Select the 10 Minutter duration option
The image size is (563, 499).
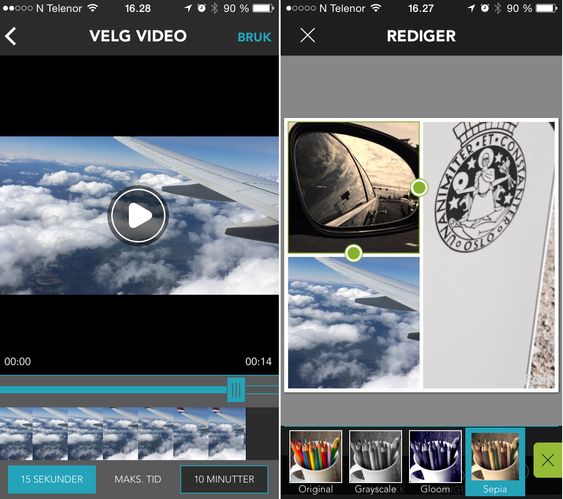(224, 479)
